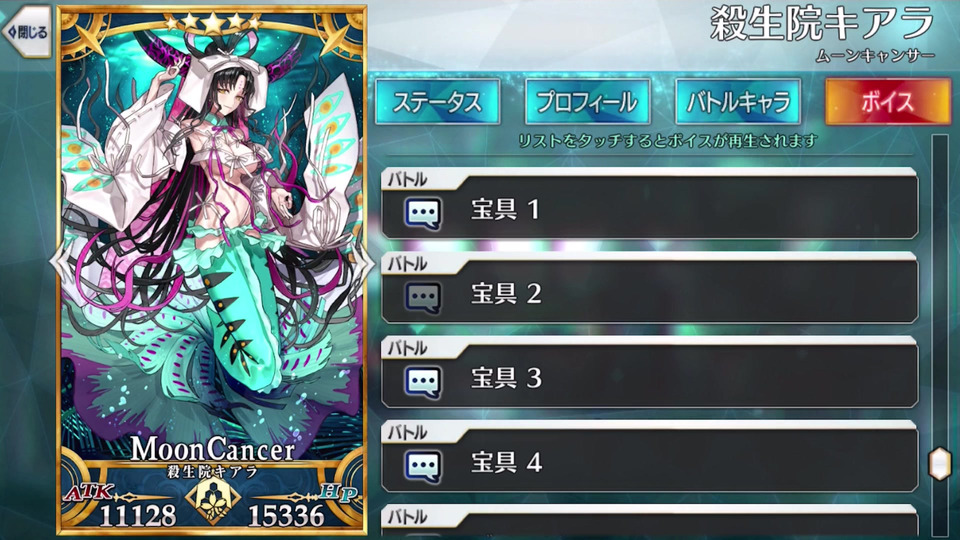Select the ボイス tab
Viewport: 960px width, 540px height.
point(888,102)
